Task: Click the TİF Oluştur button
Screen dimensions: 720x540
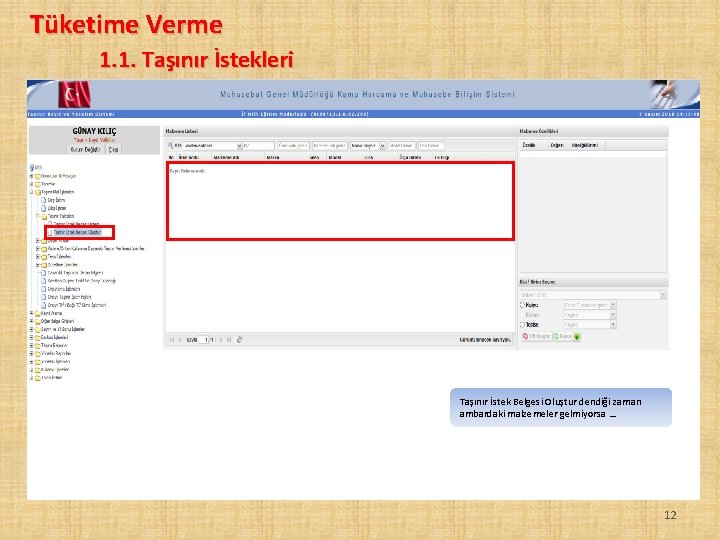Action: [536, 337]
